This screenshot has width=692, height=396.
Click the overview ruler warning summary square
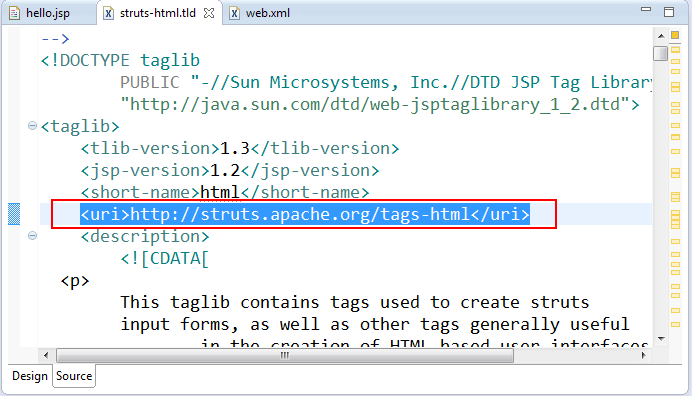click(675, 35)
